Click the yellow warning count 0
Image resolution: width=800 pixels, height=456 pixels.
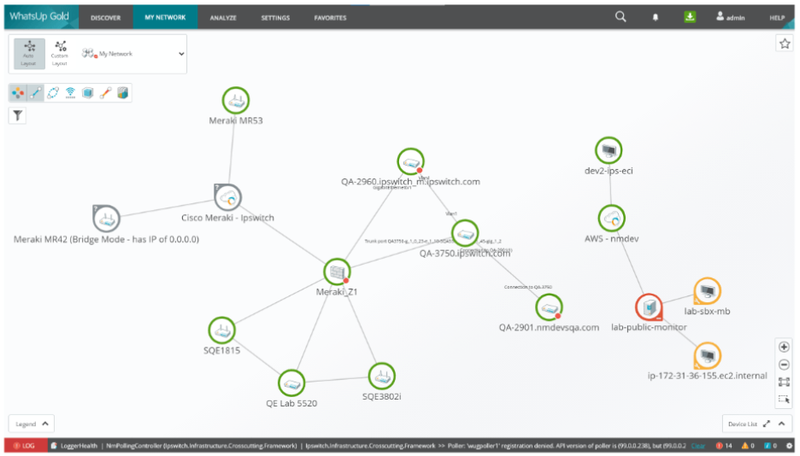click(748, 446)
